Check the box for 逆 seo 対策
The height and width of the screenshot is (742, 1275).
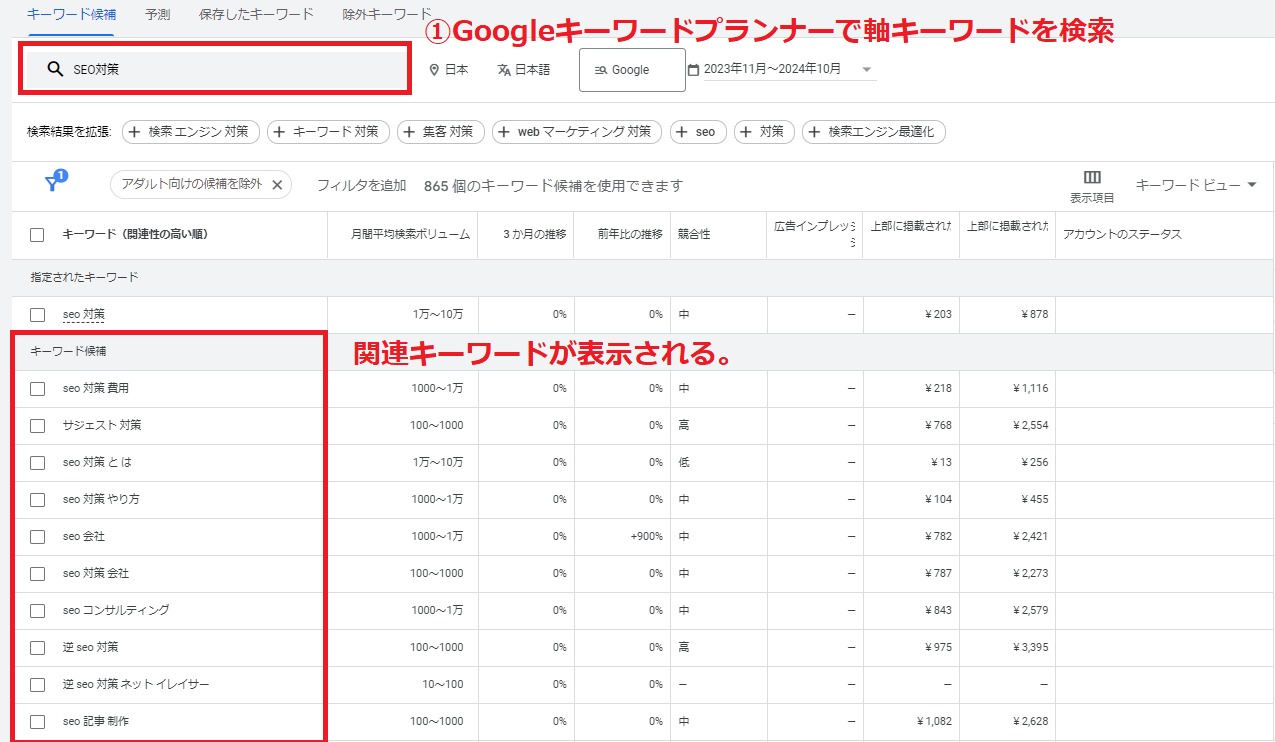(37, 648)
